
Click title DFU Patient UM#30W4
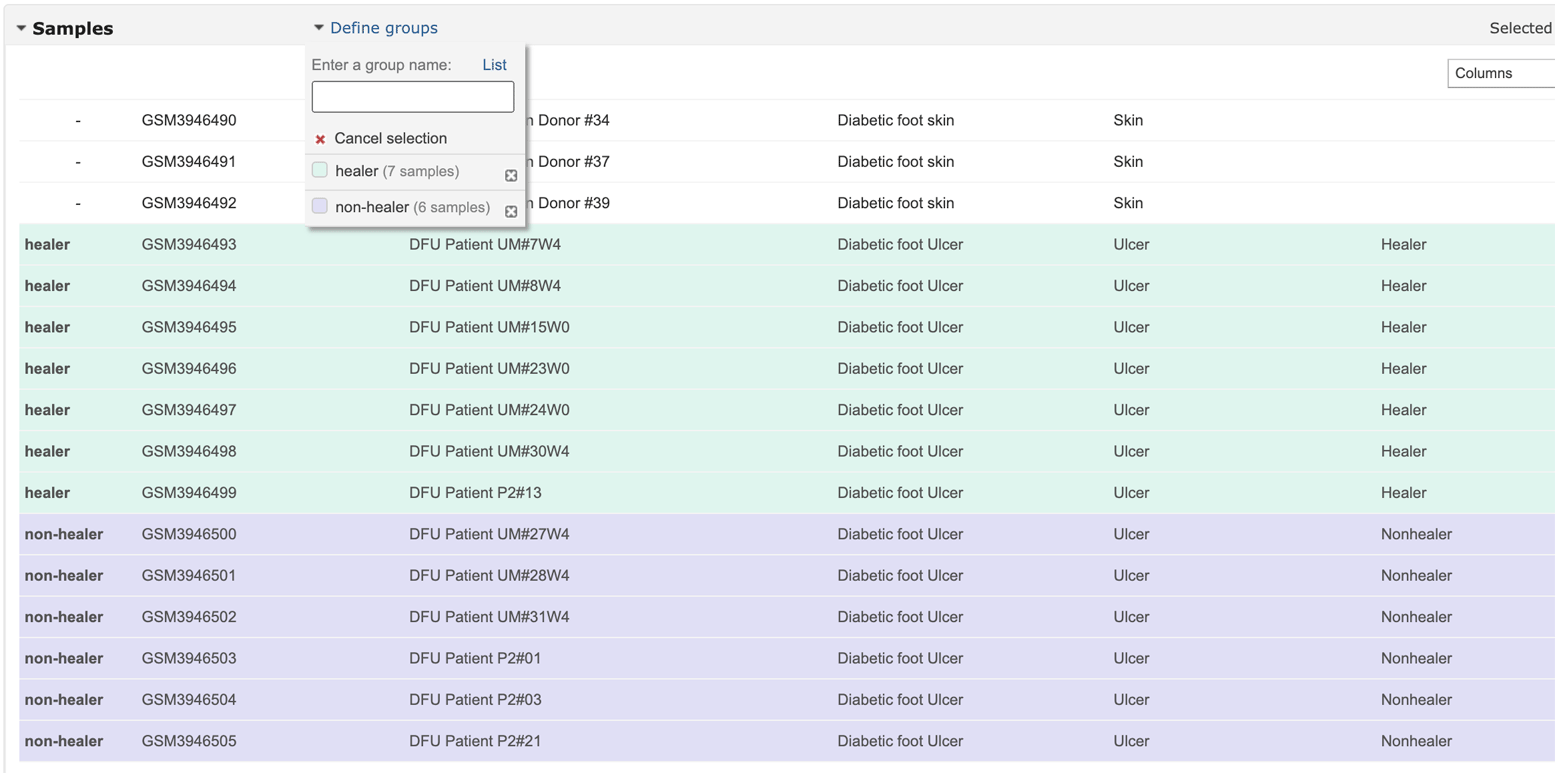[x=489, y=451]
